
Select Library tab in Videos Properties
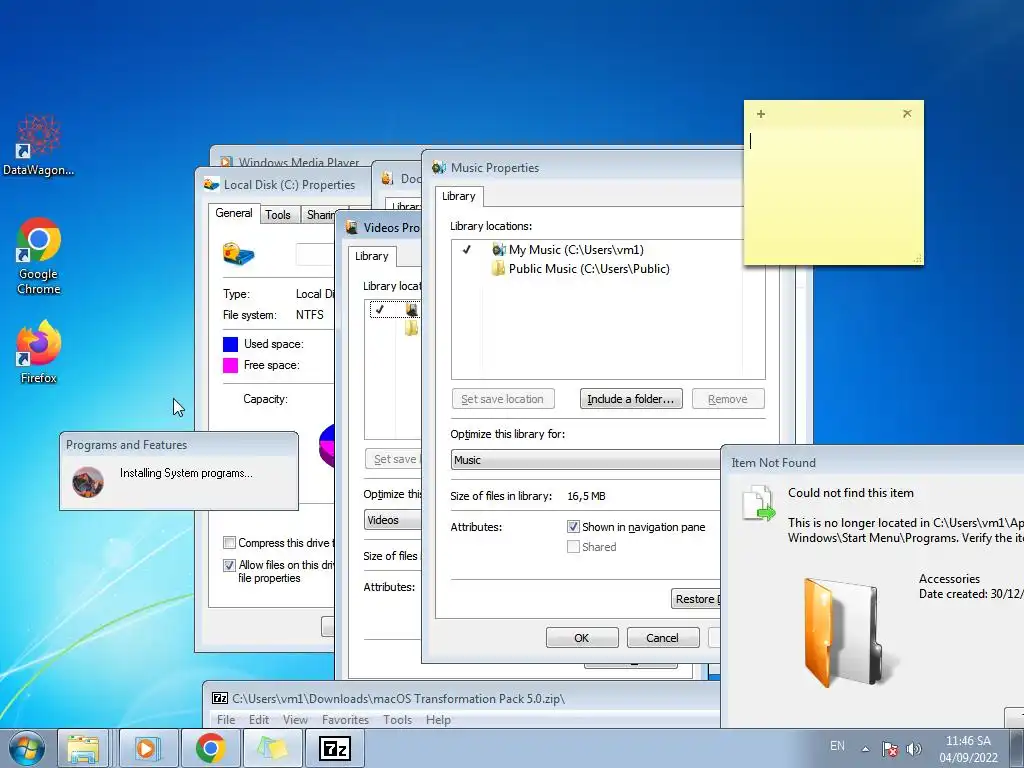[x=372, y=256]
